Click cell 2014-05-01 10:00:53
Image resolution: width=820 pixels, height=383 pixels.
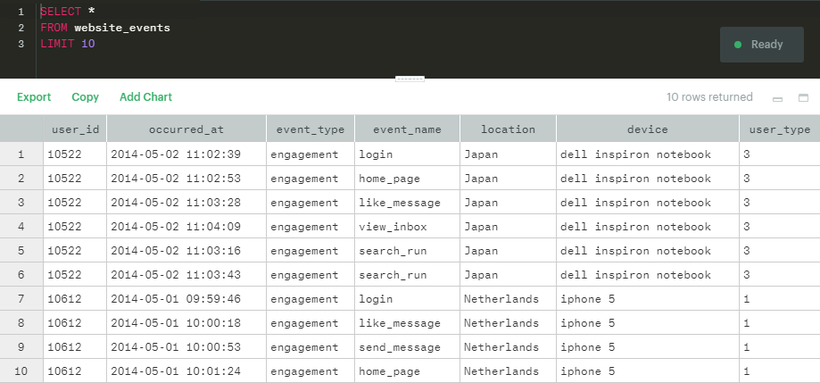pyautogui.click(x=186, y=347)
